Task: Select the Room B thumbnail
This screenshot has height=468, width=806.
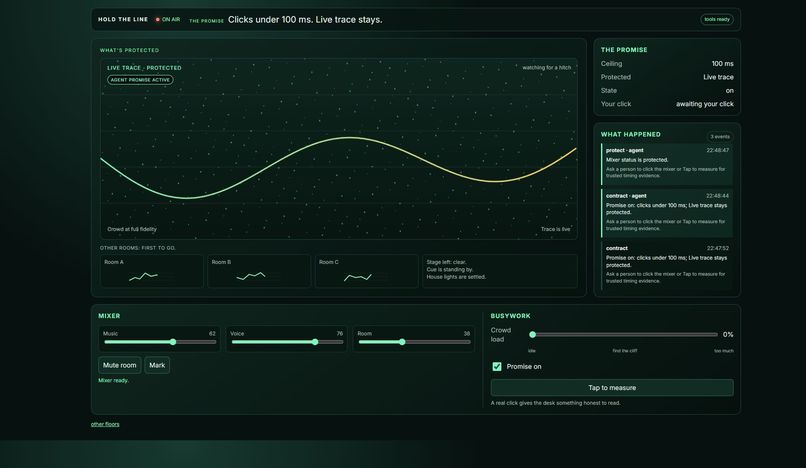Action: pyautogui.click(x=259, y=271)
